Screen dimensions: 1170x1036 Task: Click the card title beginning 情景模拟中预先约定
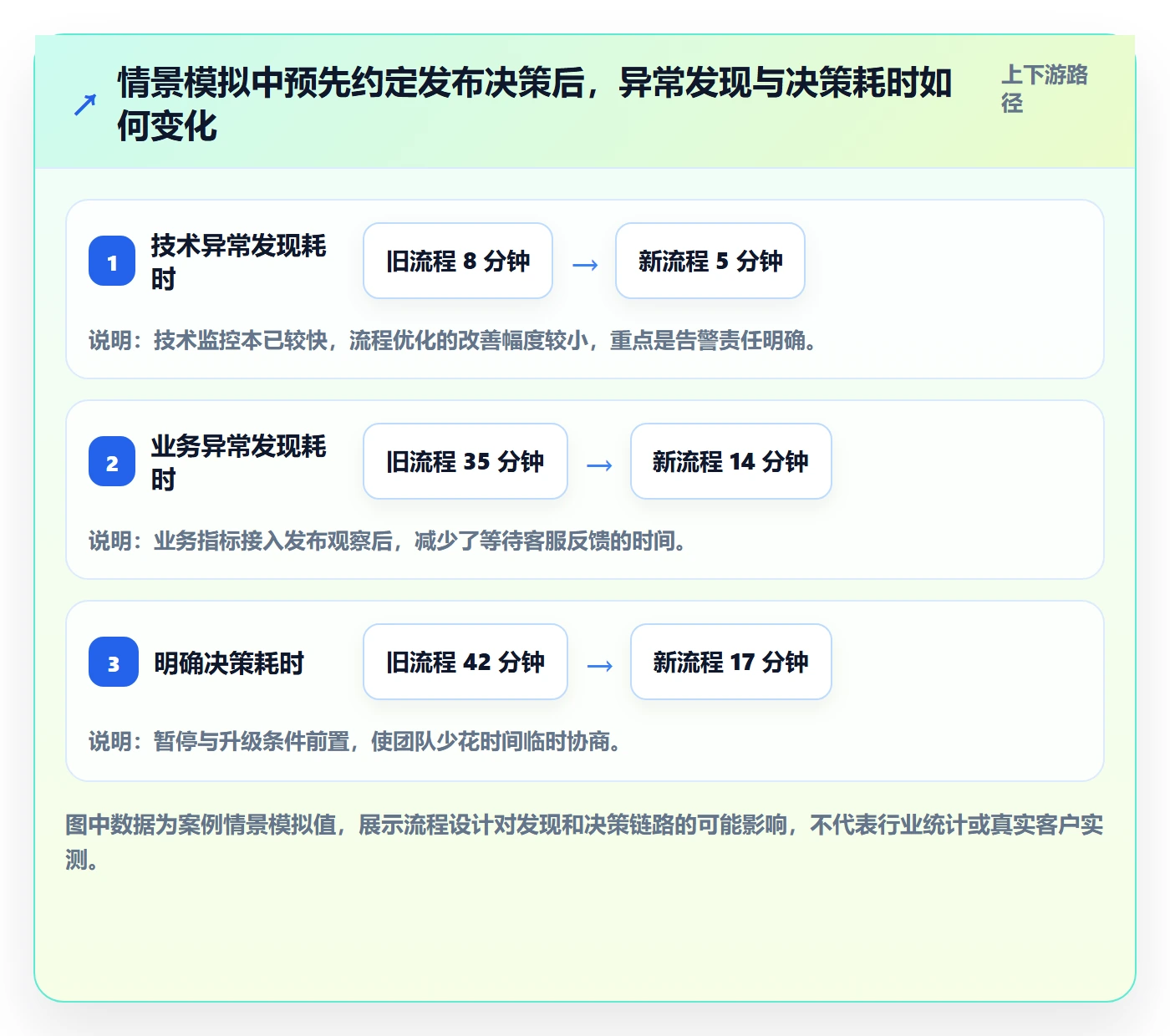tap(535, 104)
